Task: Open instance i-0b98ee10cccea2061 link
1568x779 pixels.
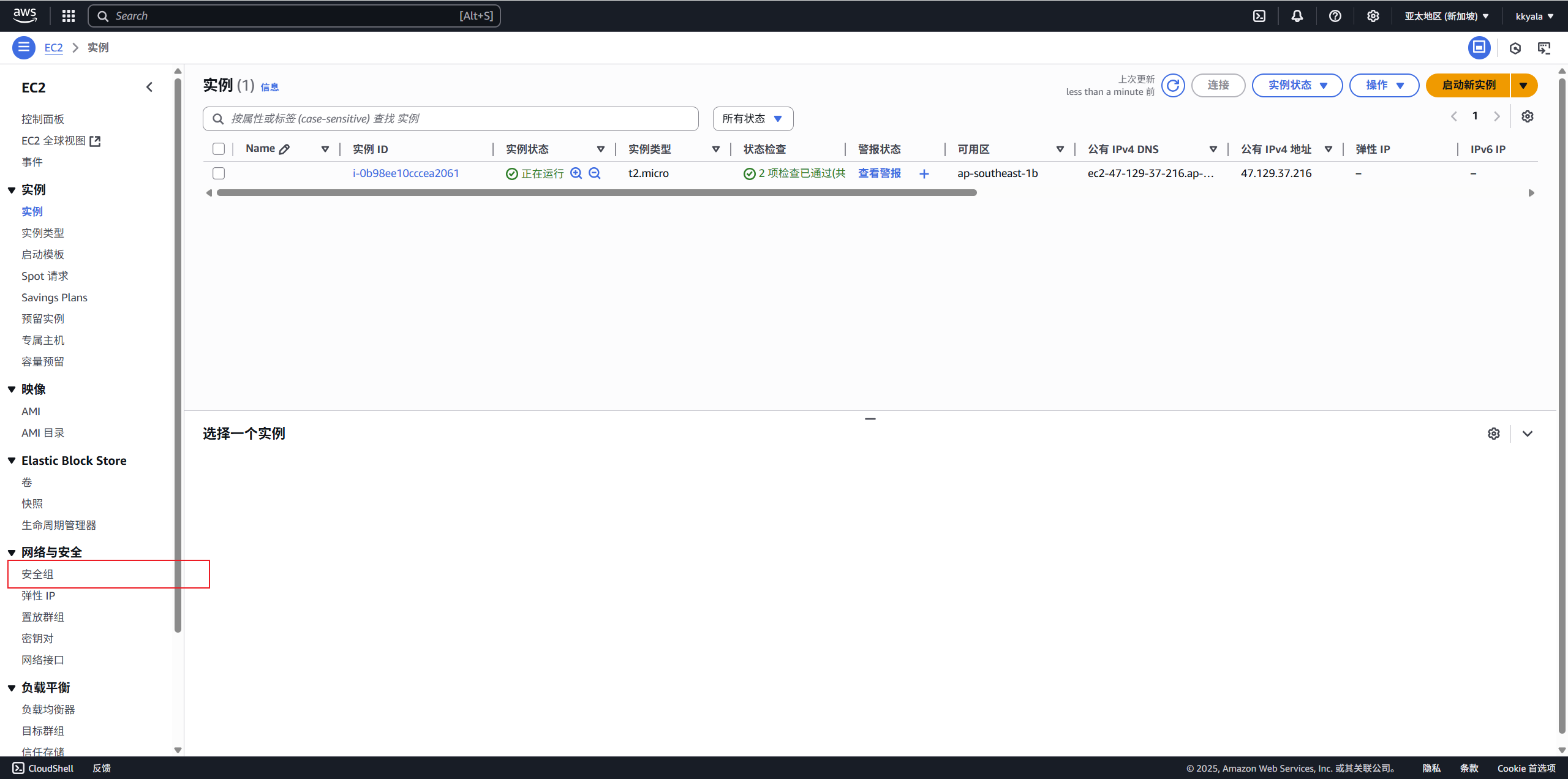Action: point(405,173)
